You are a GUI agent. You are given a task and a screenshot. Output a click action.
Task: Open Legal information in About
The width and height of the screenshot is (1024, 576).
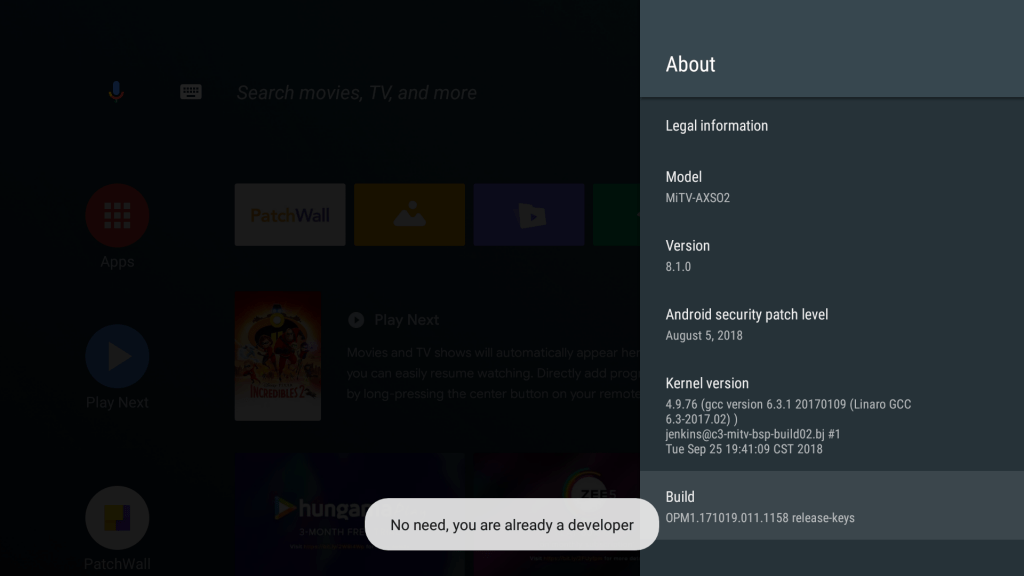[832, 126]
